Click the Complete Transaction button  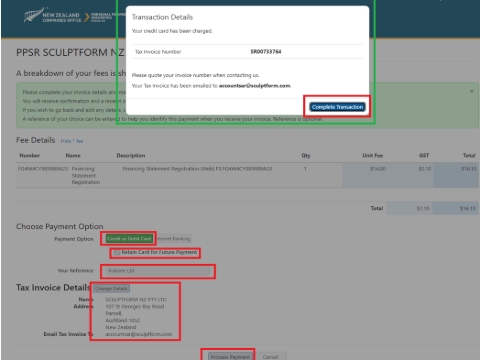point(337,107)
